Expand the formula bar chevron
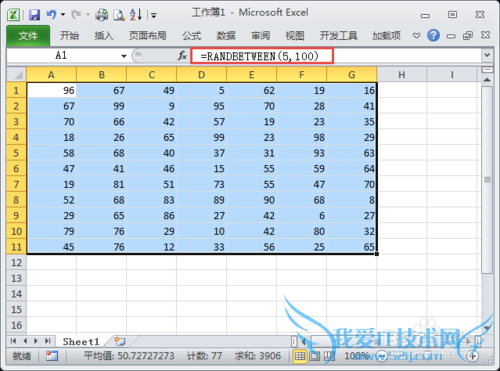This screenshot has width=500, height=371. click(x=487, y=55)
